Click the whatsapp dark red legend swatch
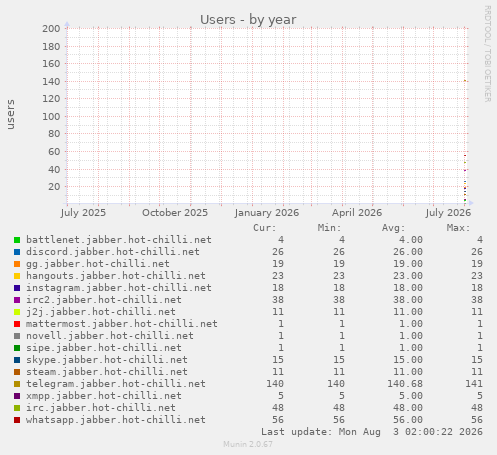Viewport: 497px width, 455px height. click(x=17, y=420)
